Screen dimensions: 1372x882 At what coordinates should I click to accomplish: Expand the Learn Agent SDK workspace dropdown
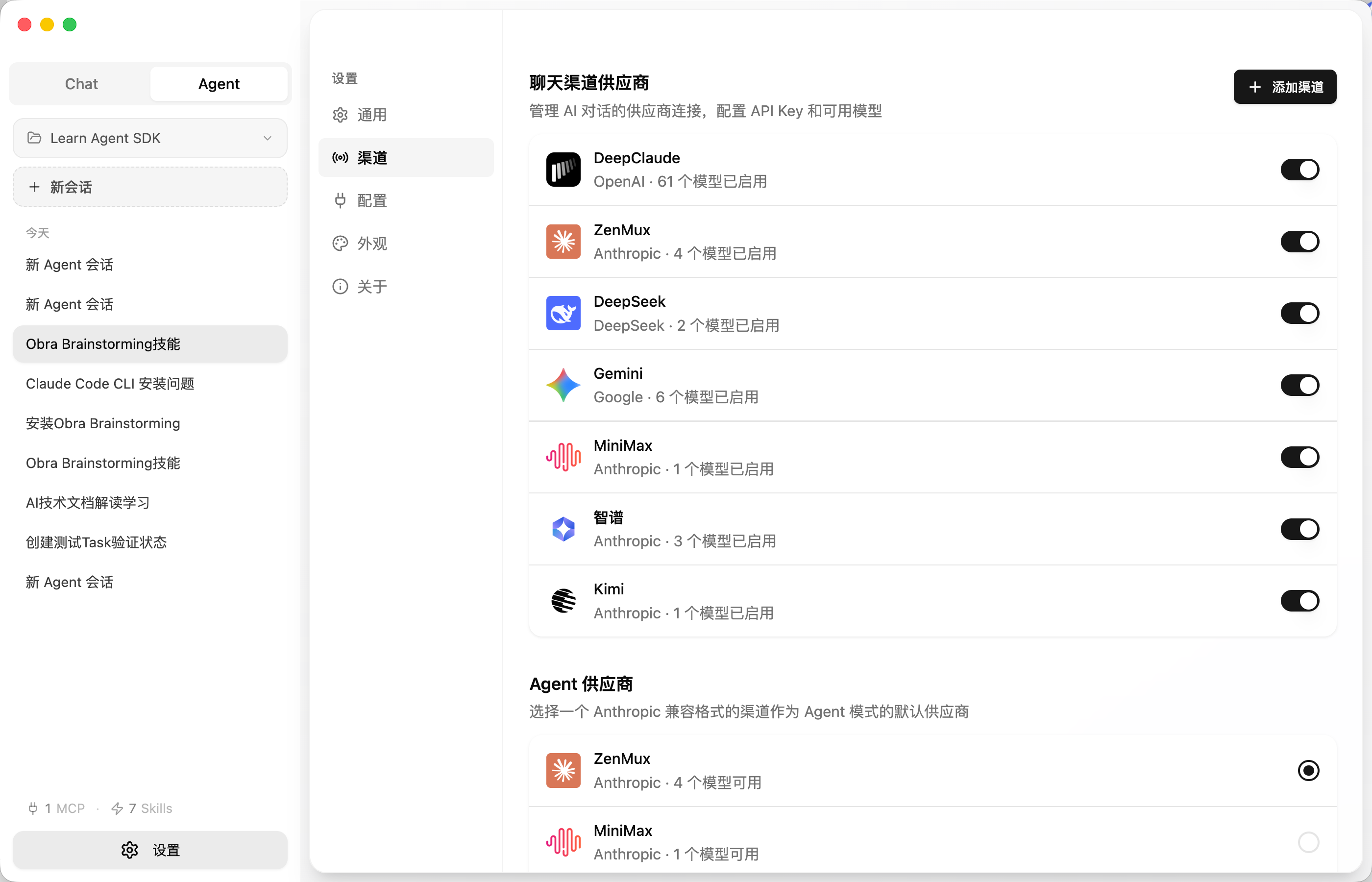tap(150, 138)
